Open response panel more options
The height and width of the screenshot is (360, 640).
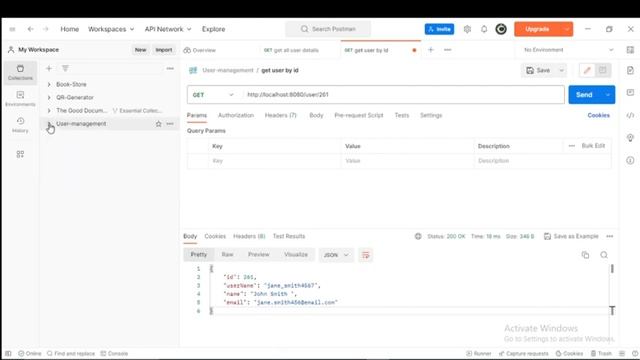click(610, 236)
